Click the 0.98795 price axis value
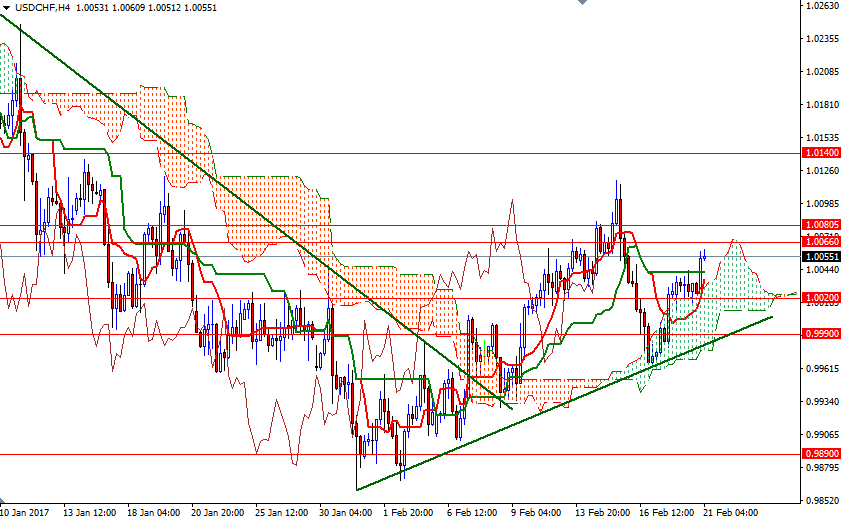This screenshot has height=520, width=841. [822, 467]
